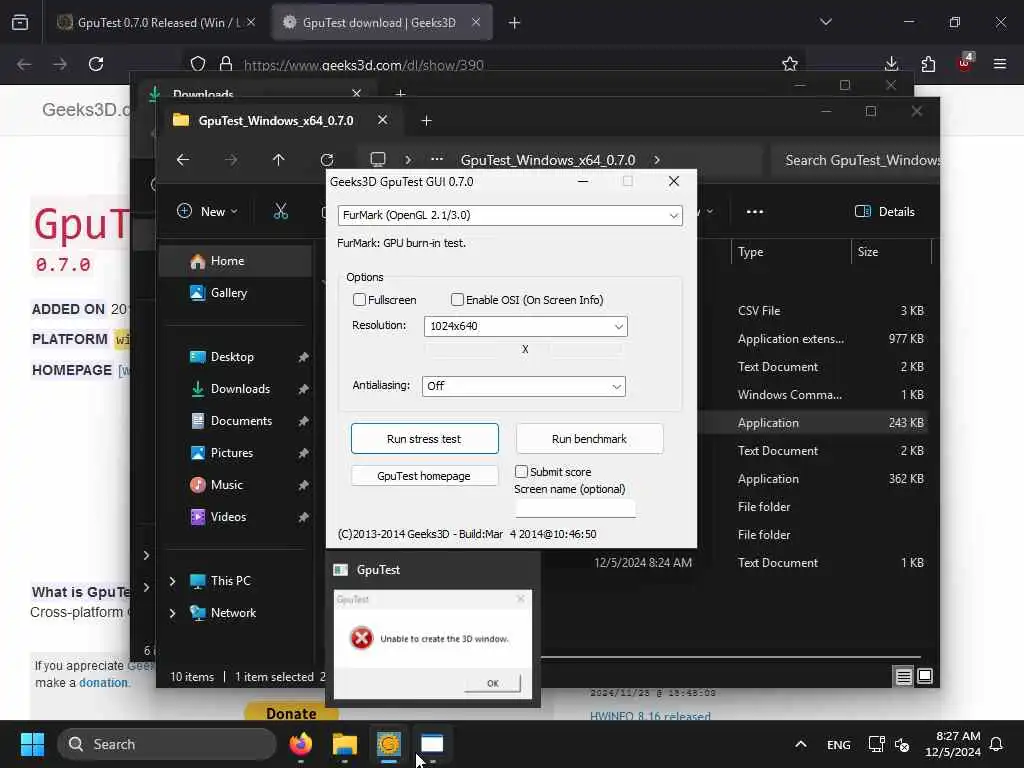1024x768 pixels.
Task: Click the Cut scissors icon in File Explorer
Action: tap(280, 211)
